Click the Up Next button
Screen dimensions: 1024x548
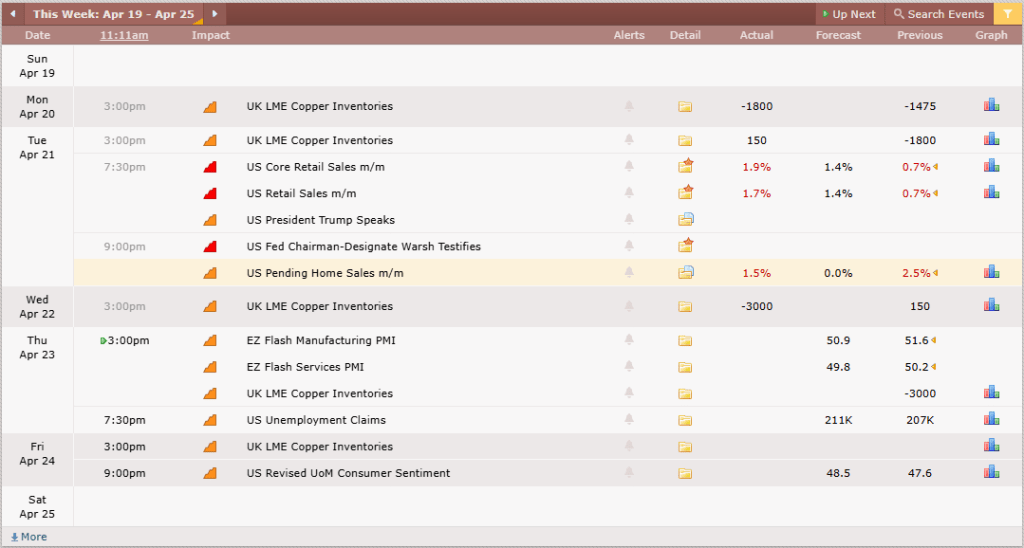[x=849, y=14]
